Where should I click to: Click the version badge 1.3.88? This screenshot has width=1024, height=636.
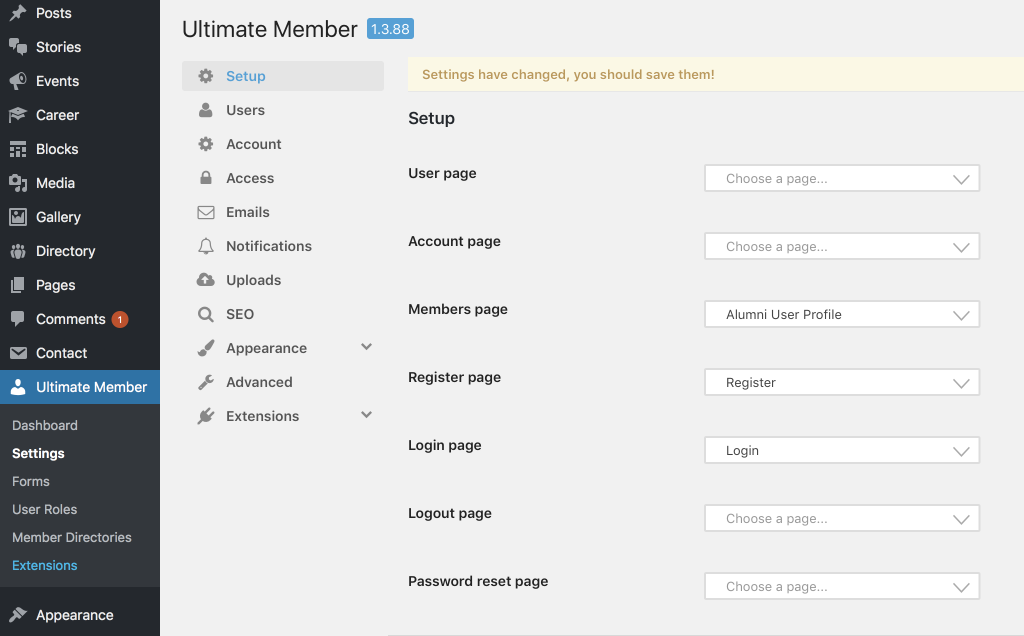[x=390, y=29]
